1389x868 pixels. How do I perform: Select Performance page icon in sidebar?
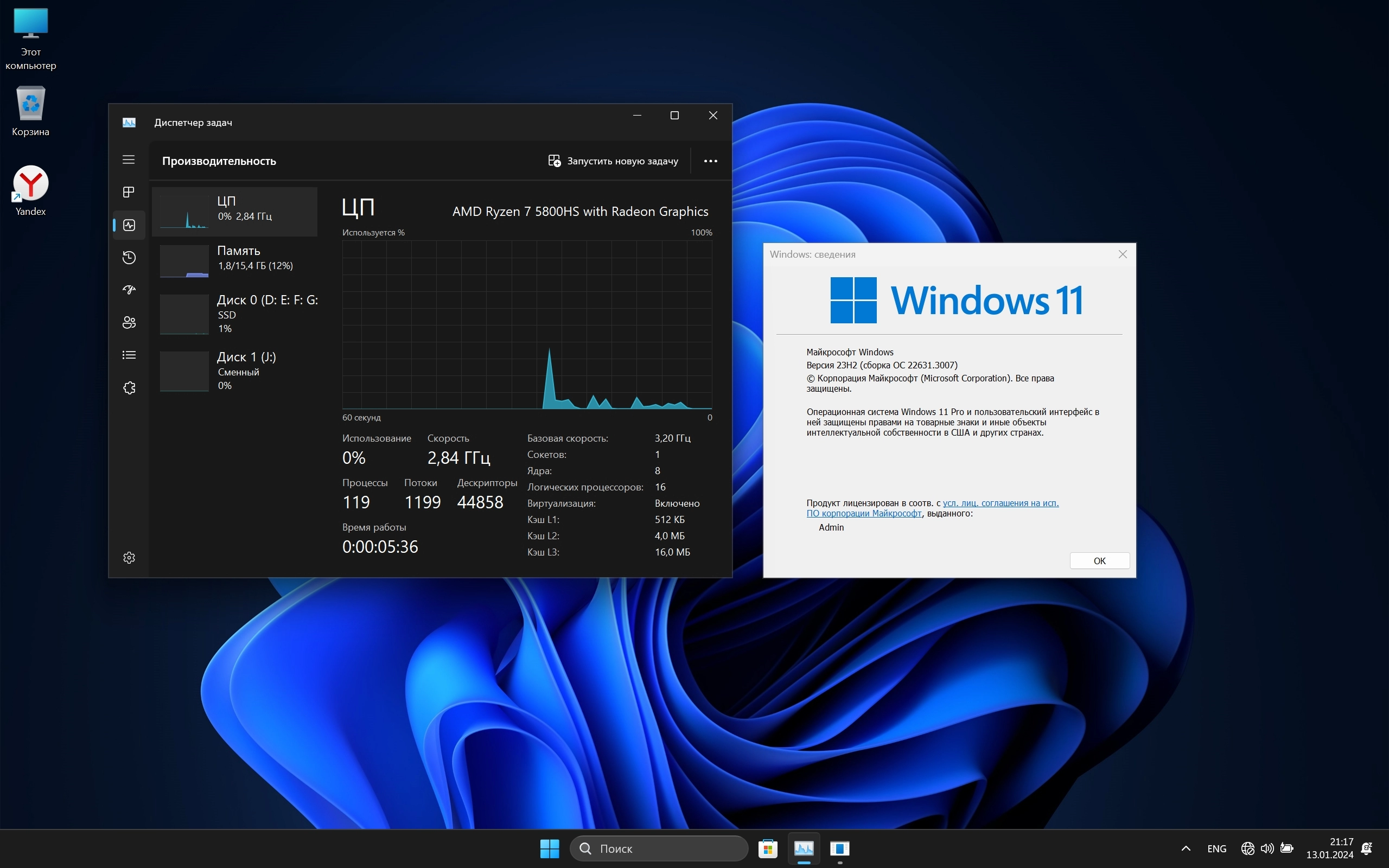pos(129,225)
